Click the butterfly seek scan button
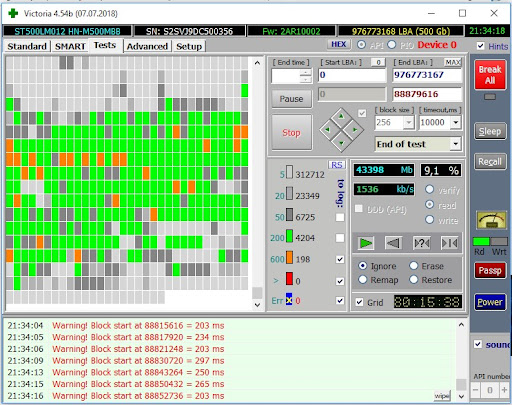This screenshot has height=405, width=512. [x=449, y=243]
